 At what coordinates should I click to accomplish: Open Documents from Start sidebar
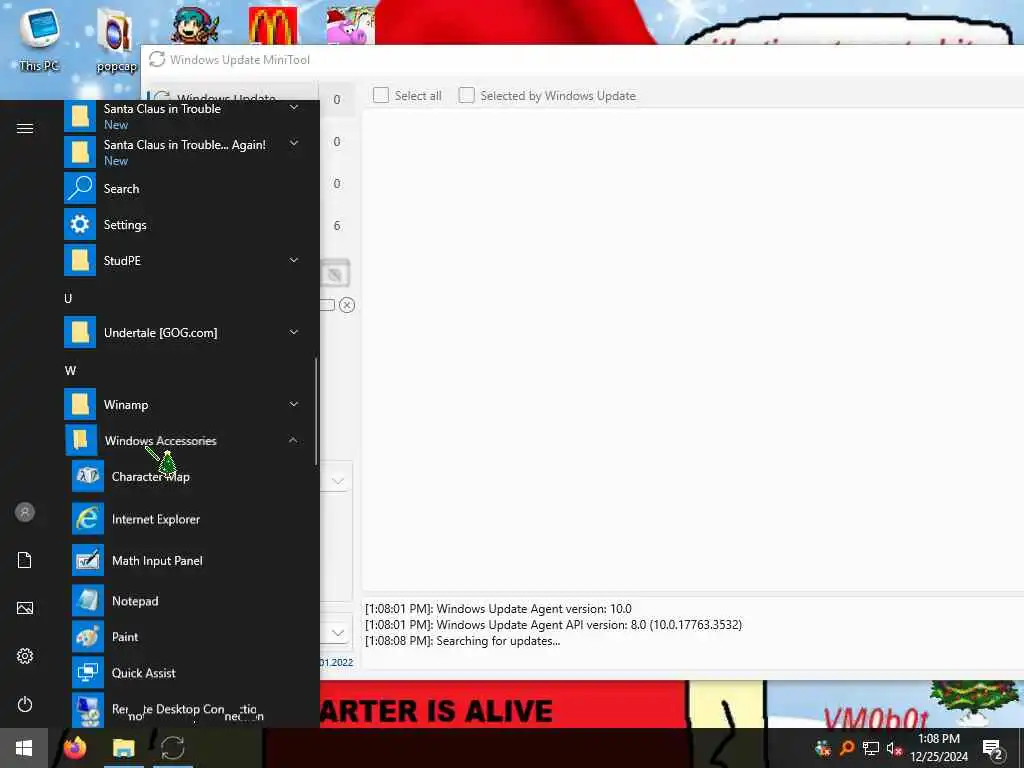coord(25,560)
